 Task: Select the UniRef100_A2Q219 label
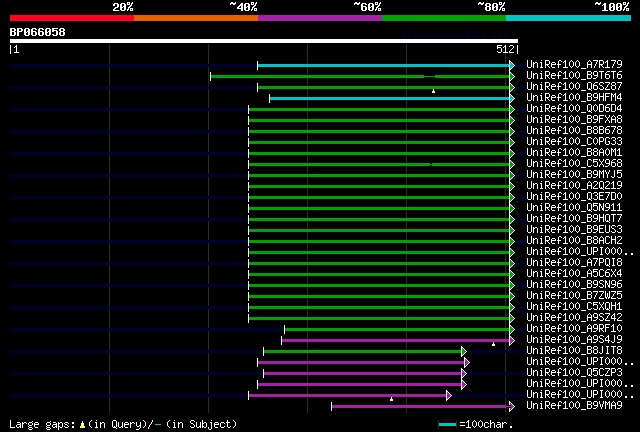(x=574, y=186)
